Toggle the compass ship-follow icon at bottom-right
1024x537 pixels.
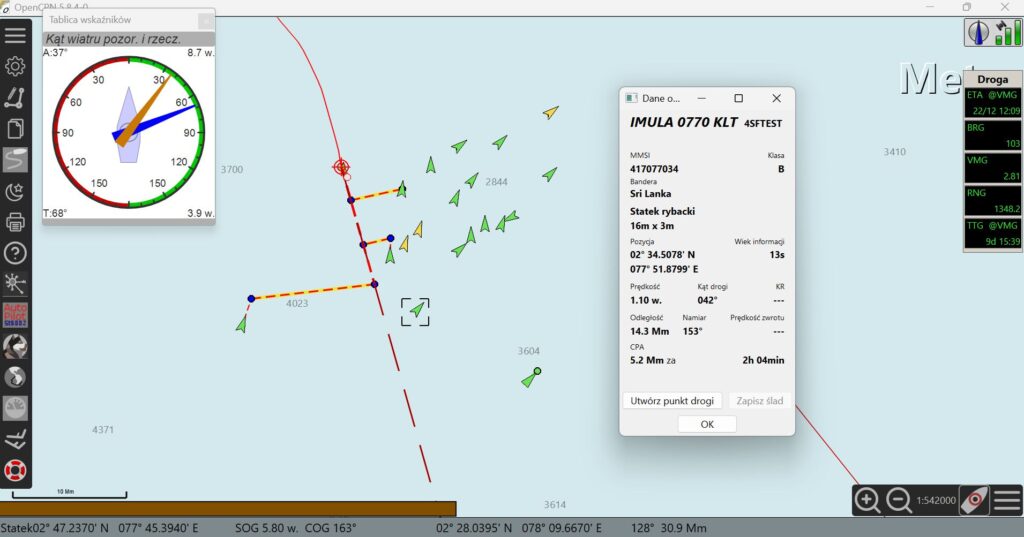point(974,500)
